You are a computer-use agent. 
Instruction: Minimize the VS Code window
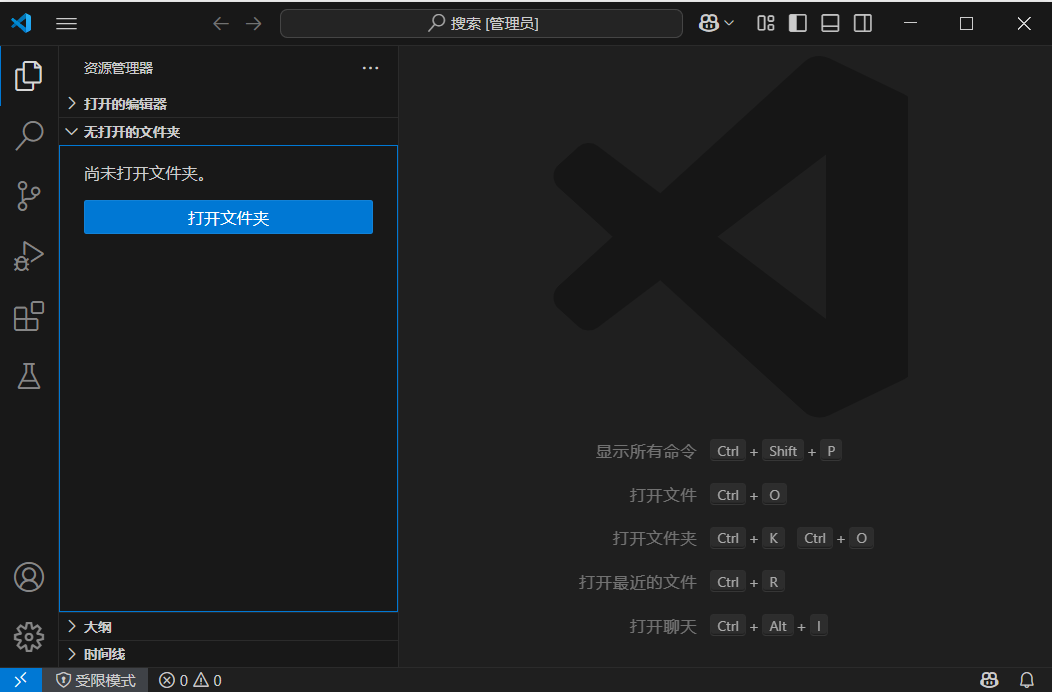910,23
